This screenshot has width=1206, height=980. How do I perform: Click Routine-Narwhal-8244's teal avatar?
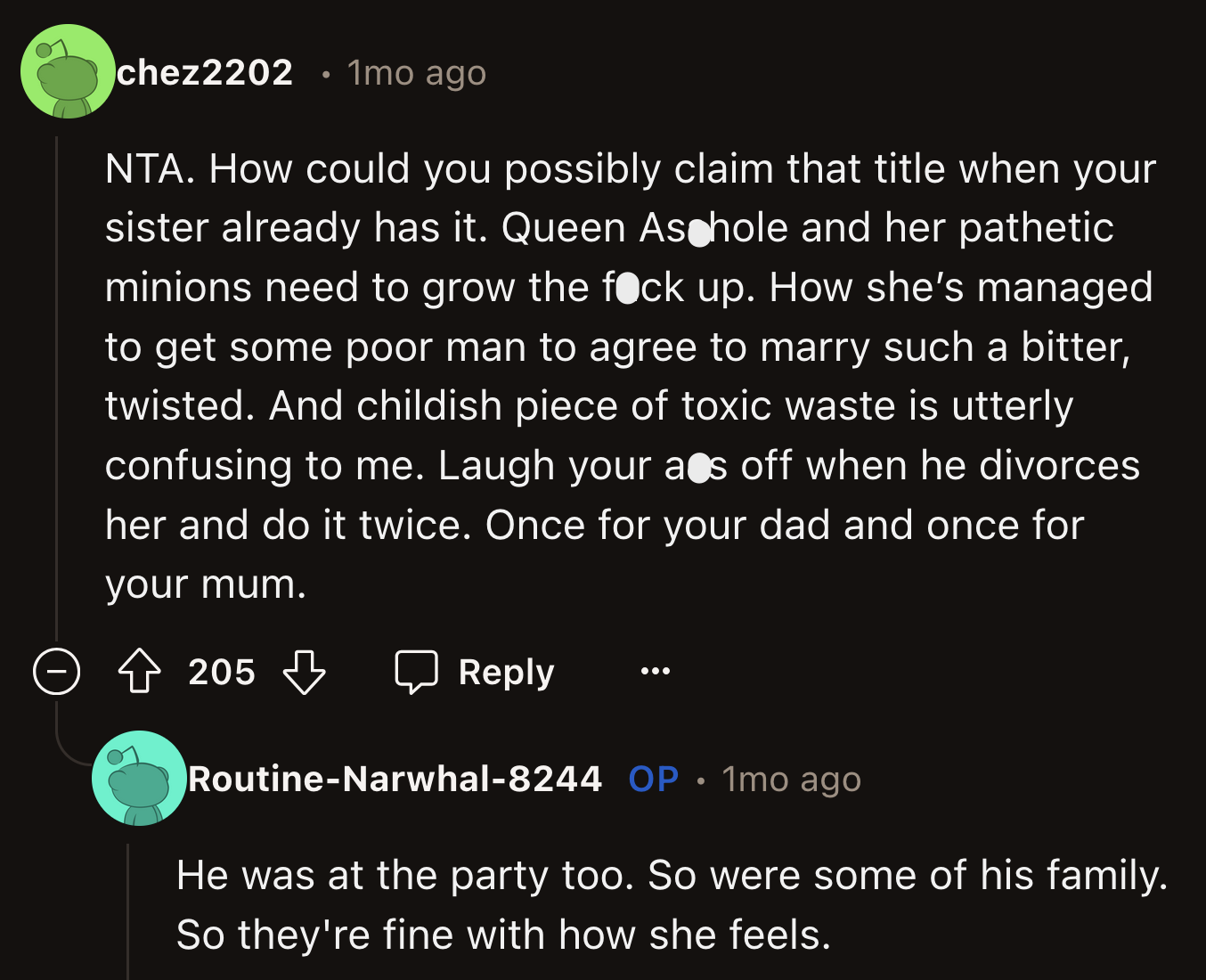pyautogui.click(x=138, y=780)
